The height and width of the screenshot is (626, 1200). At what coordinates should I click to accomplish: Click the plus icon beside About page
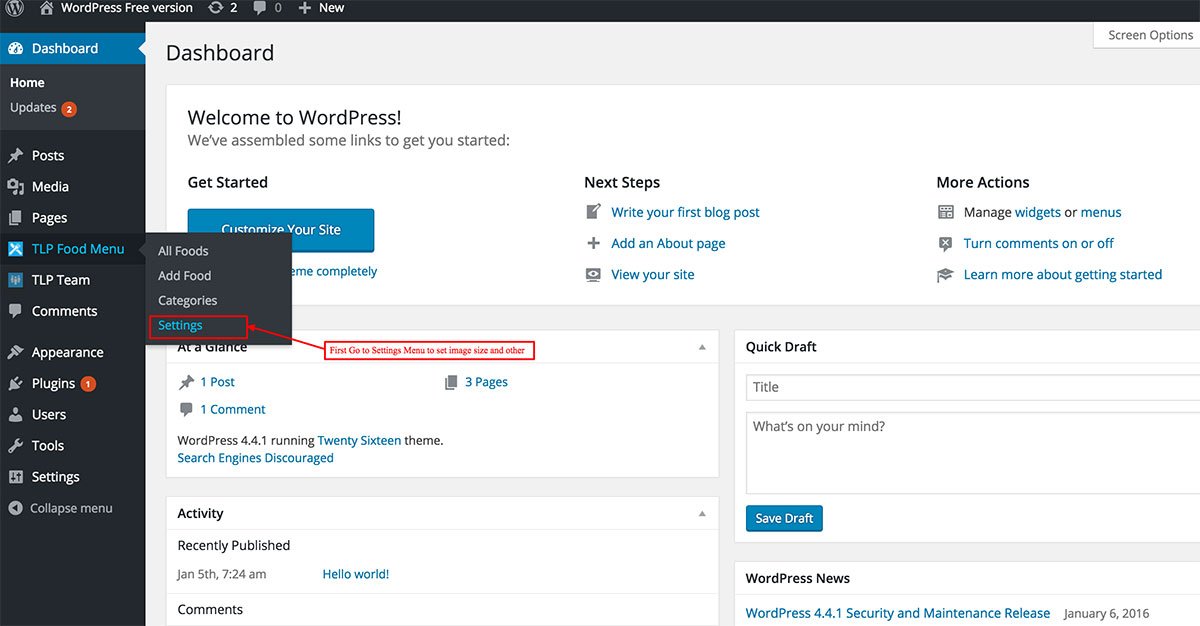point(594,243)
